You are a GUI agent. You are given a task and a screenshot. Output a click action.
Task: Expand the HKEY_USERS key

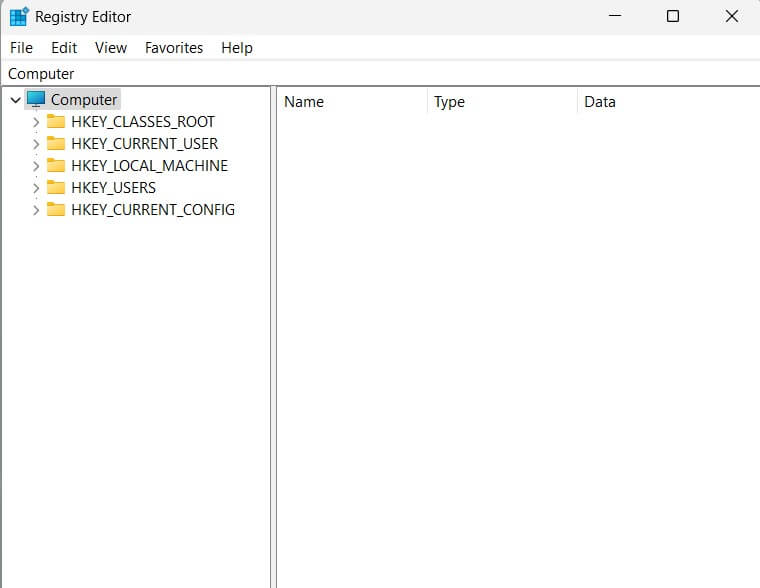(36, 188)
